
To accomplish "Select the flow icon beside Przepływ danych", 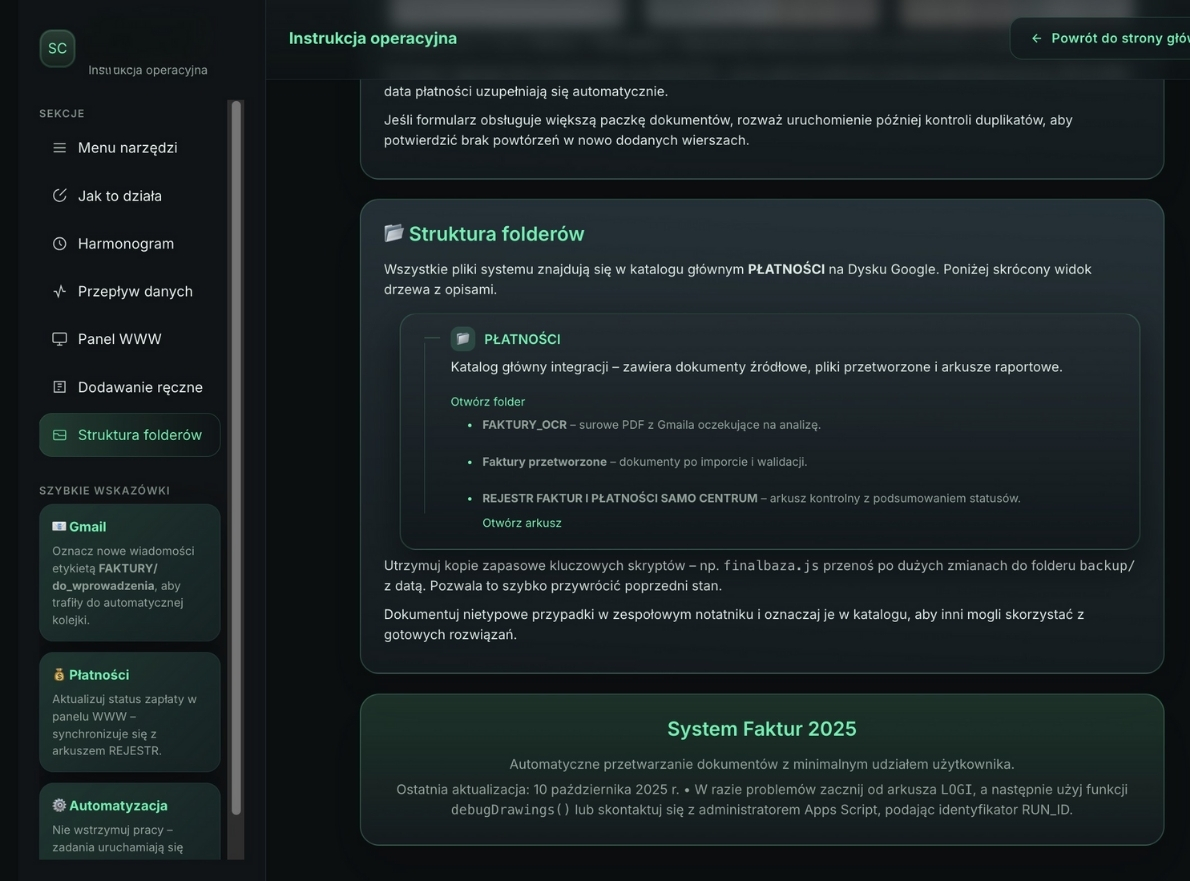I will point(60,291).
